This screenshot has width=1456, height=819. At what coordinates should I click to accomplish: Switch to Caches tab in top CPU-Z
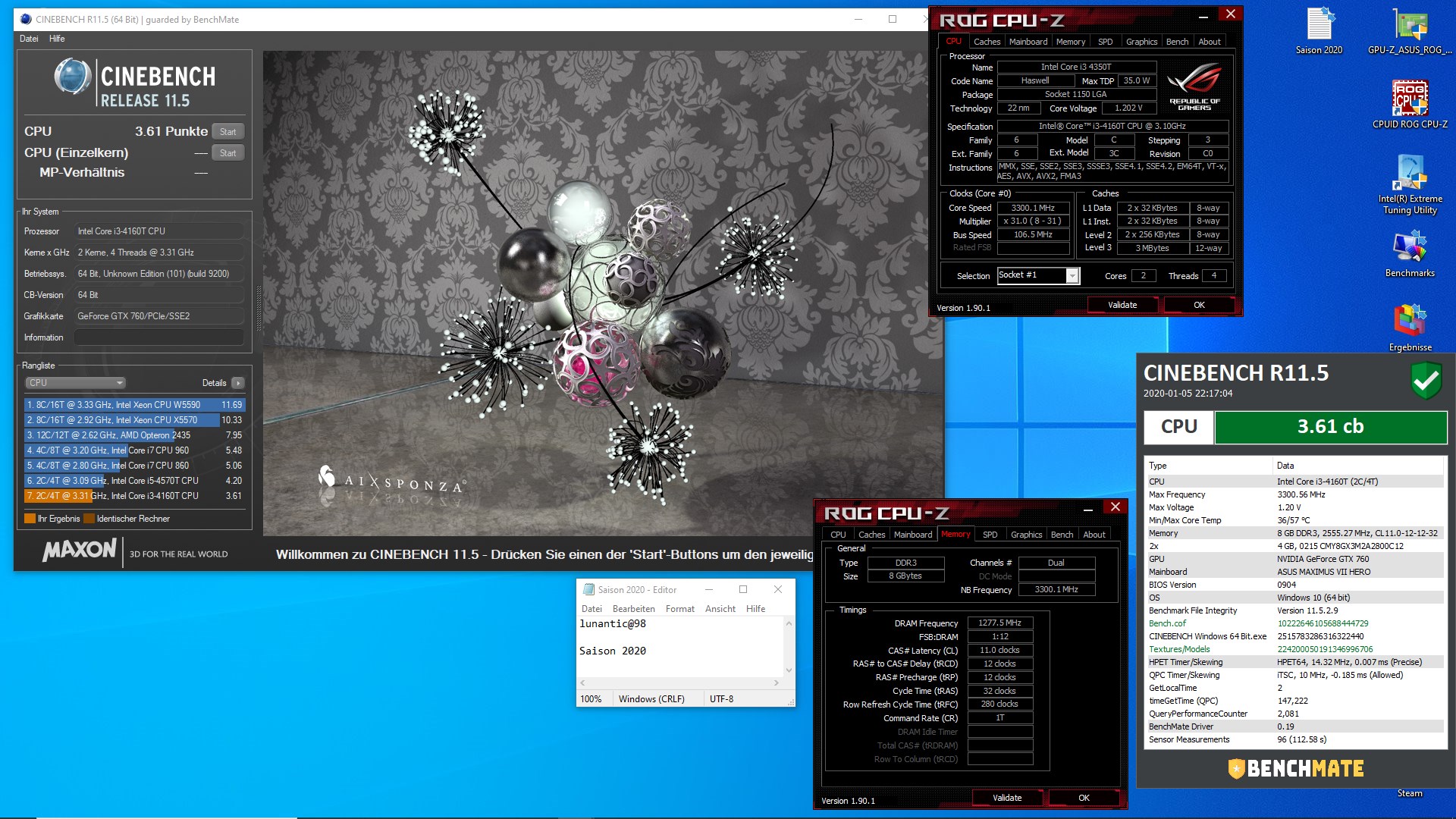click(987, 42)
